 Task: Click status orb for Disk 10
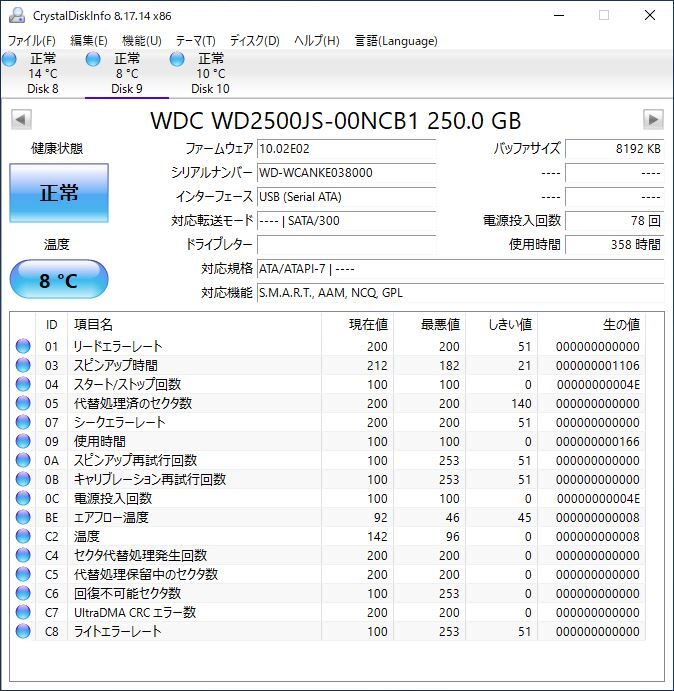click(x=177, y=59)
